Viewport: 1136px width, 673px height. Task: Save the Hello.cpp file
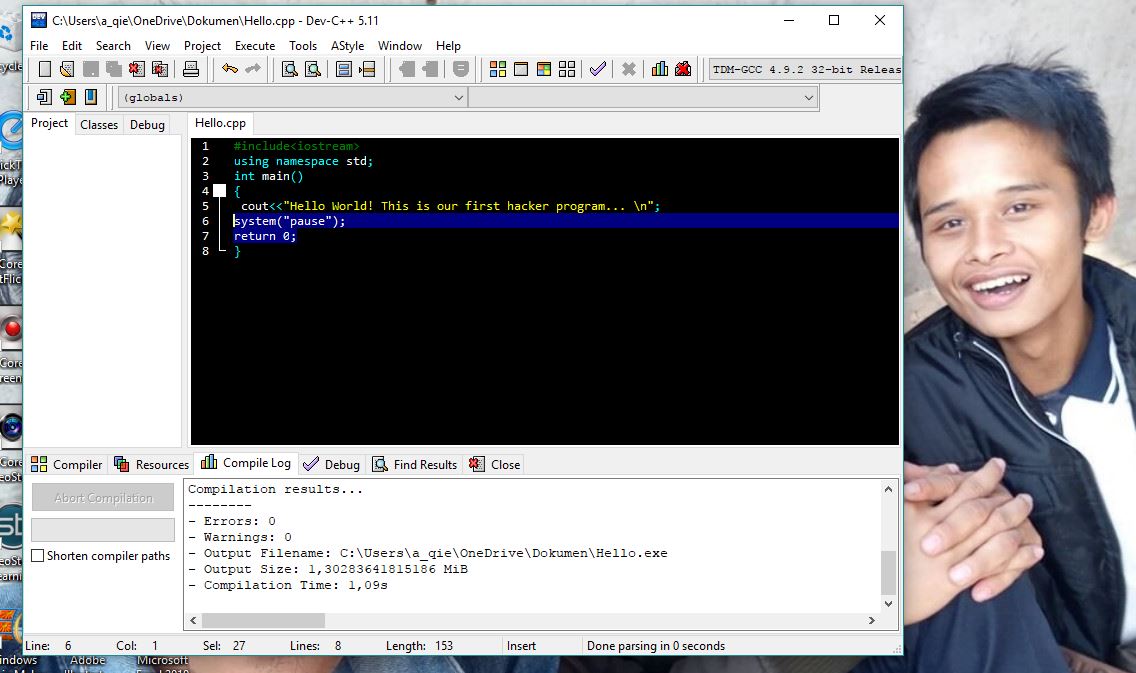[x=90, y=68]
